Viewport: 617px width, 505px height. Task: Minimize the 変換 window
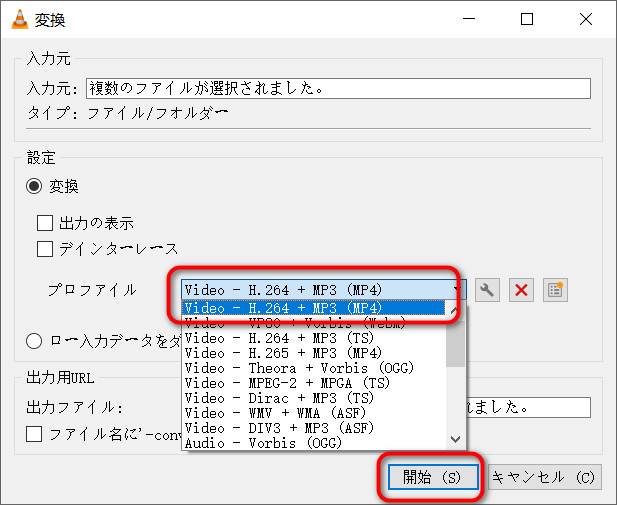coord(469,19)
